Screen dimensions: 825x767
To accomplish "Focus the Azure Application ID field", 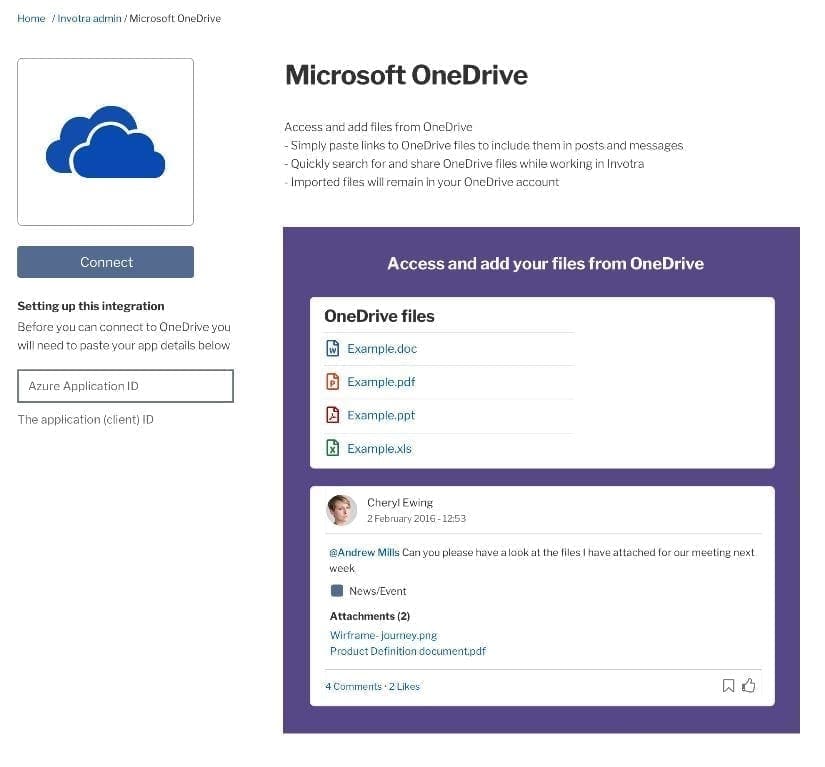I will (x=125, y=386).
